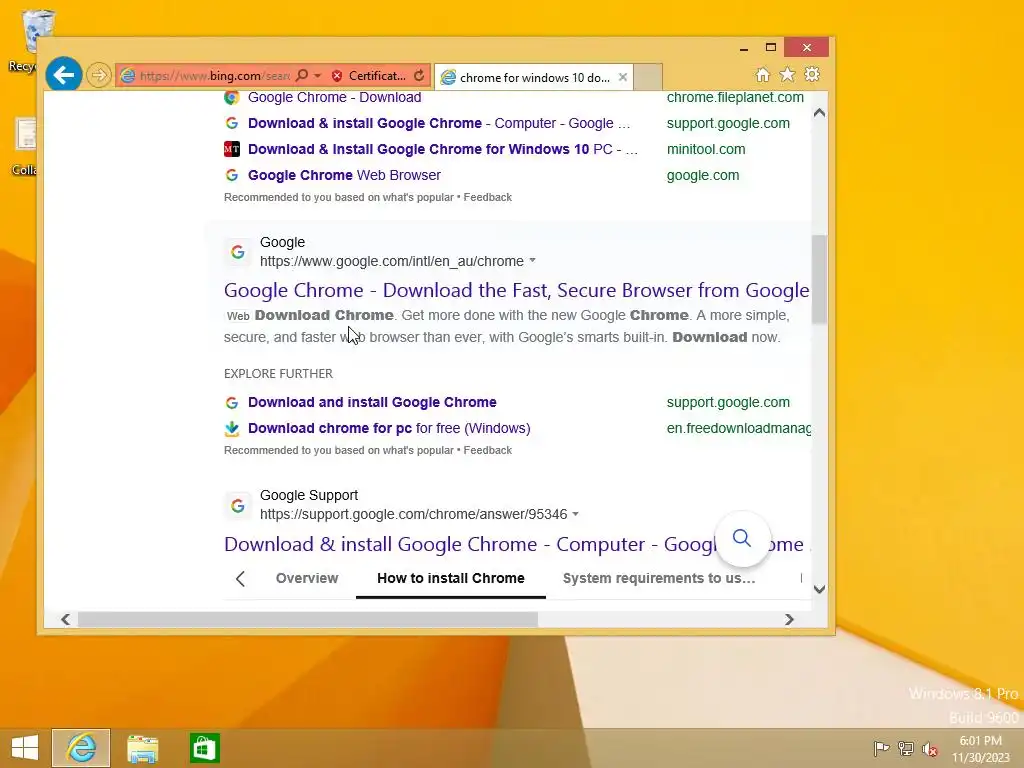Click the previous chevron beside Overview
The height and width of the screenshot is (768, 1024).
(240, 579)
